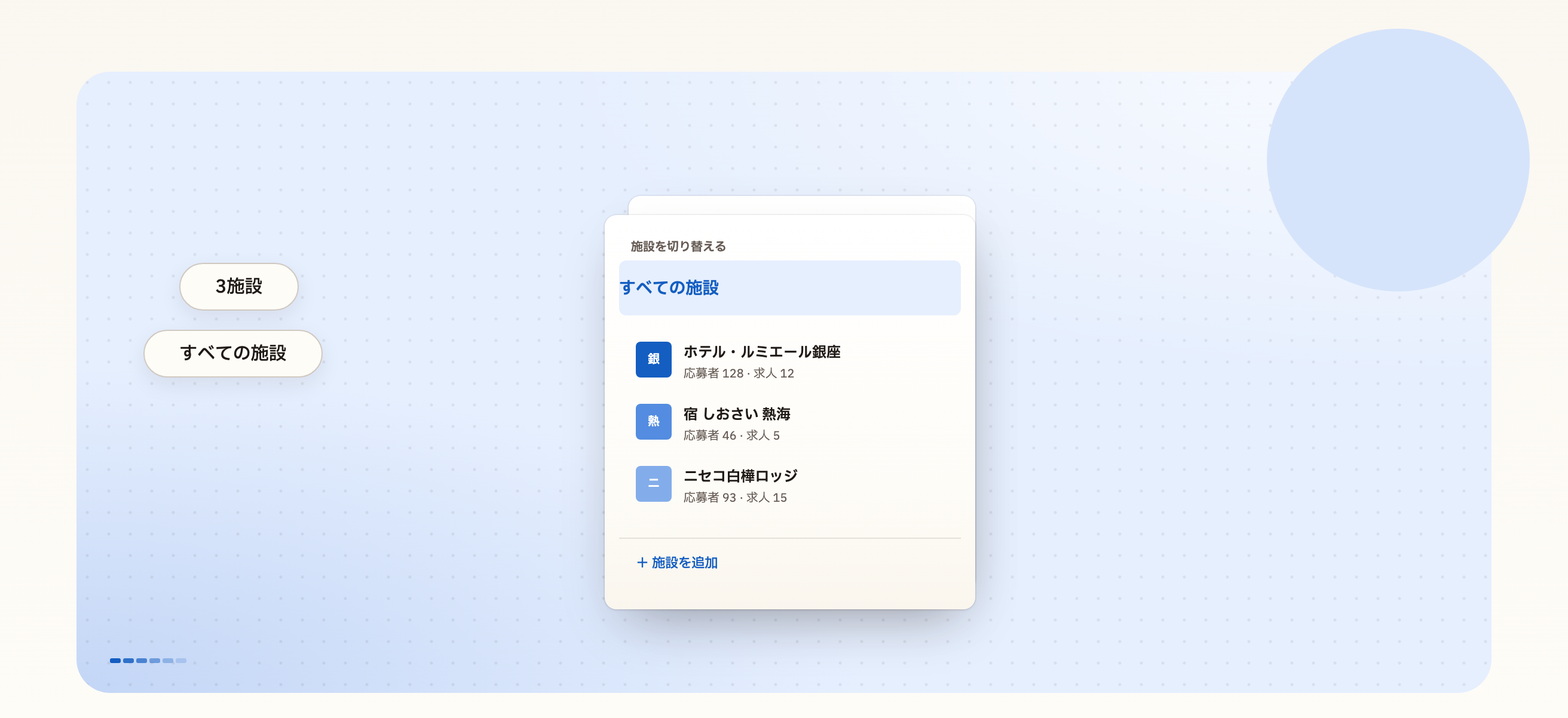The height and width of the screenshot is (718, 1568).
Task: Click the 施設を切り替える heading
Action: tap(678, 246)
